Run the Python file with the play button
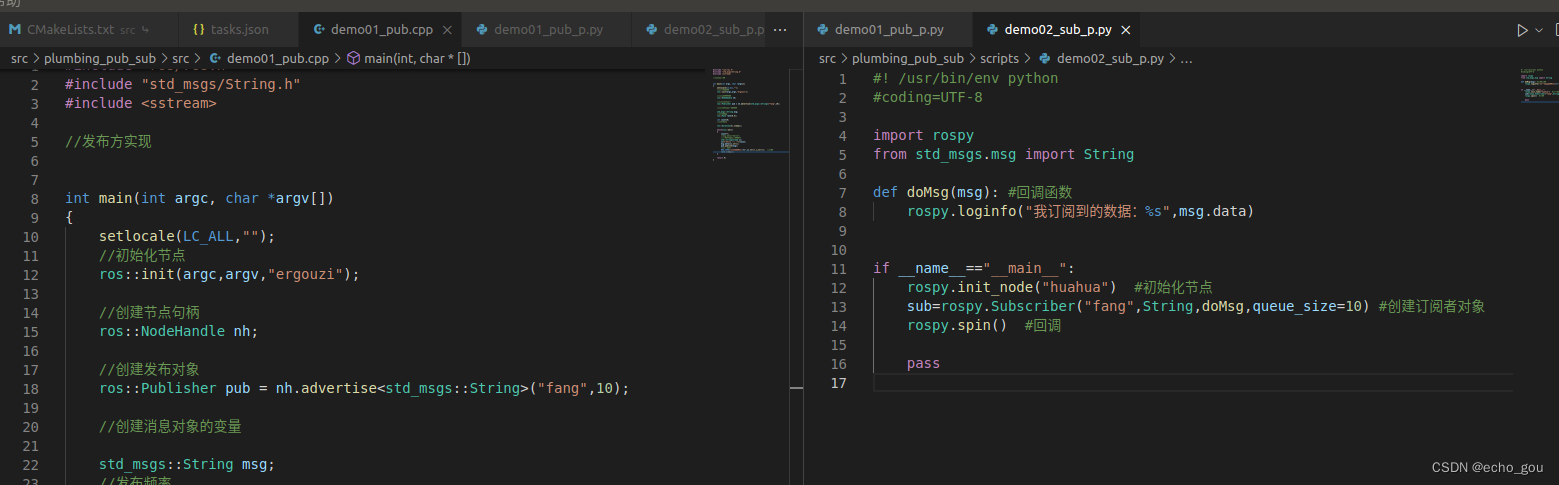The image size is (1559, 485). [x=1522, y=30]
